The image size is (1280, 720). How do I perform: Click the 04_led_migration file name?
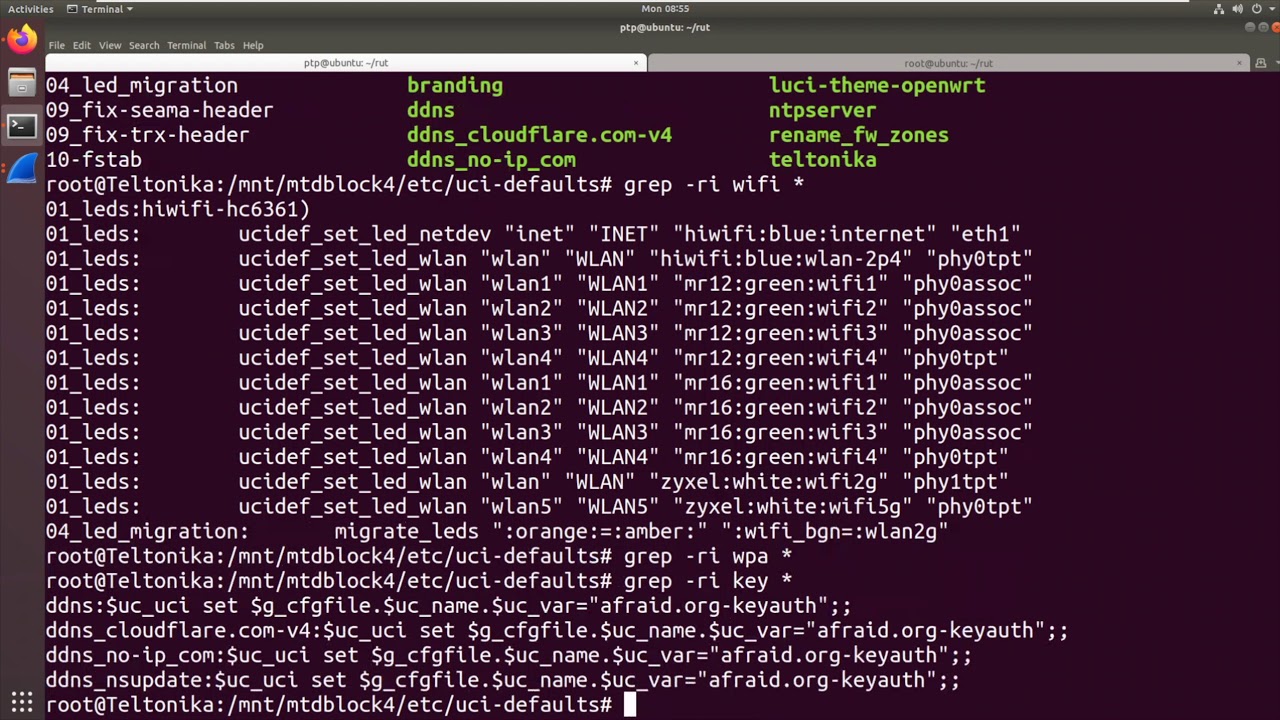point(142,86)
